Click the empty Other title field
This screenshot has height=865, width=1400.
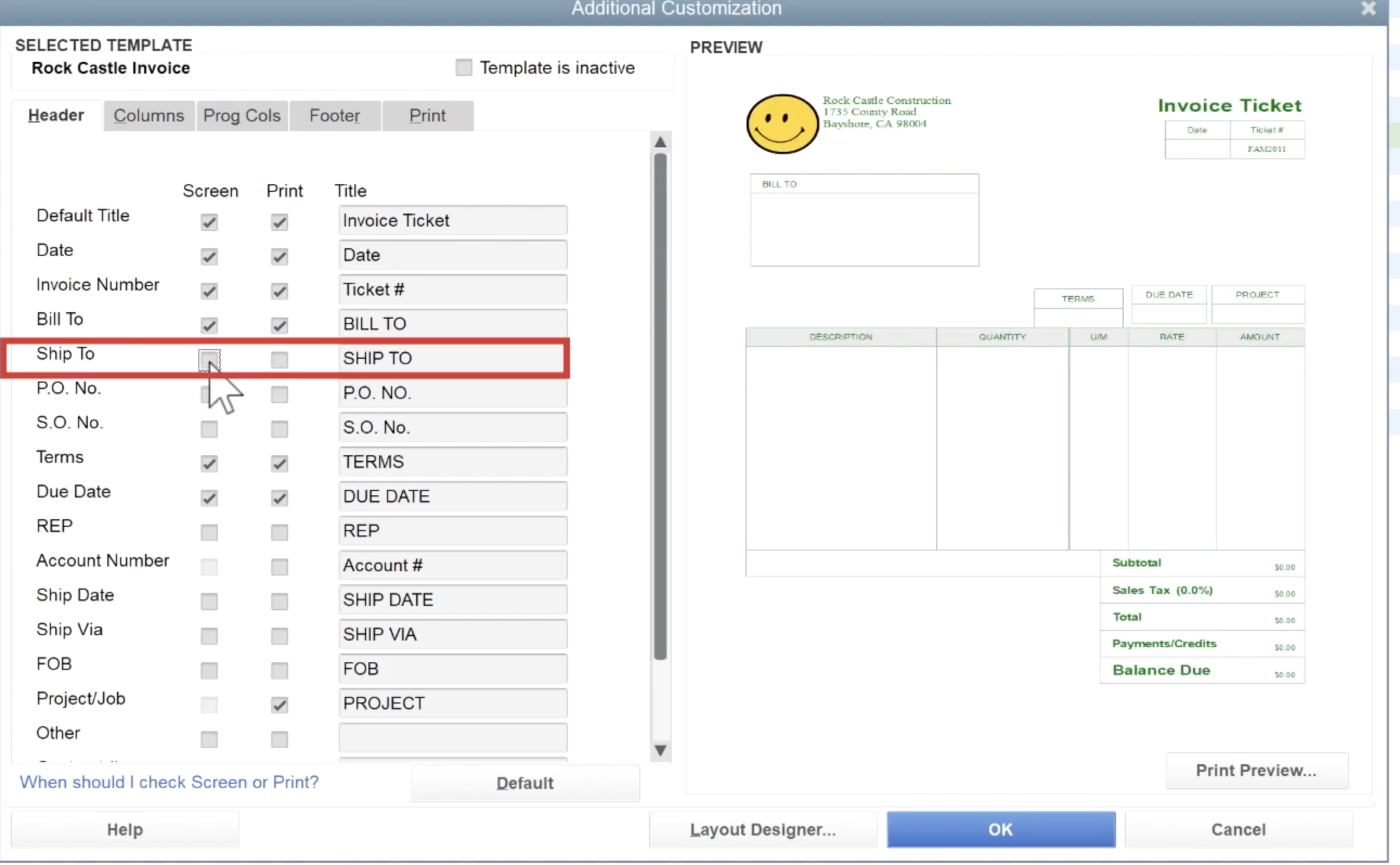pyautogui.click(x=453, y=738)
